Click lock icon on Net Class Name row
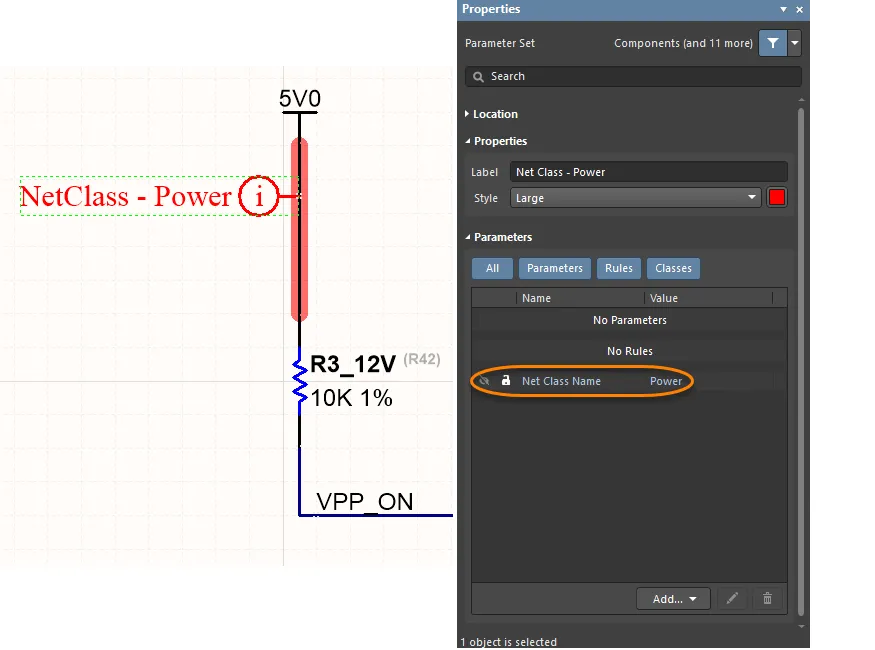 pyautogui.click(x=506, y=381)
